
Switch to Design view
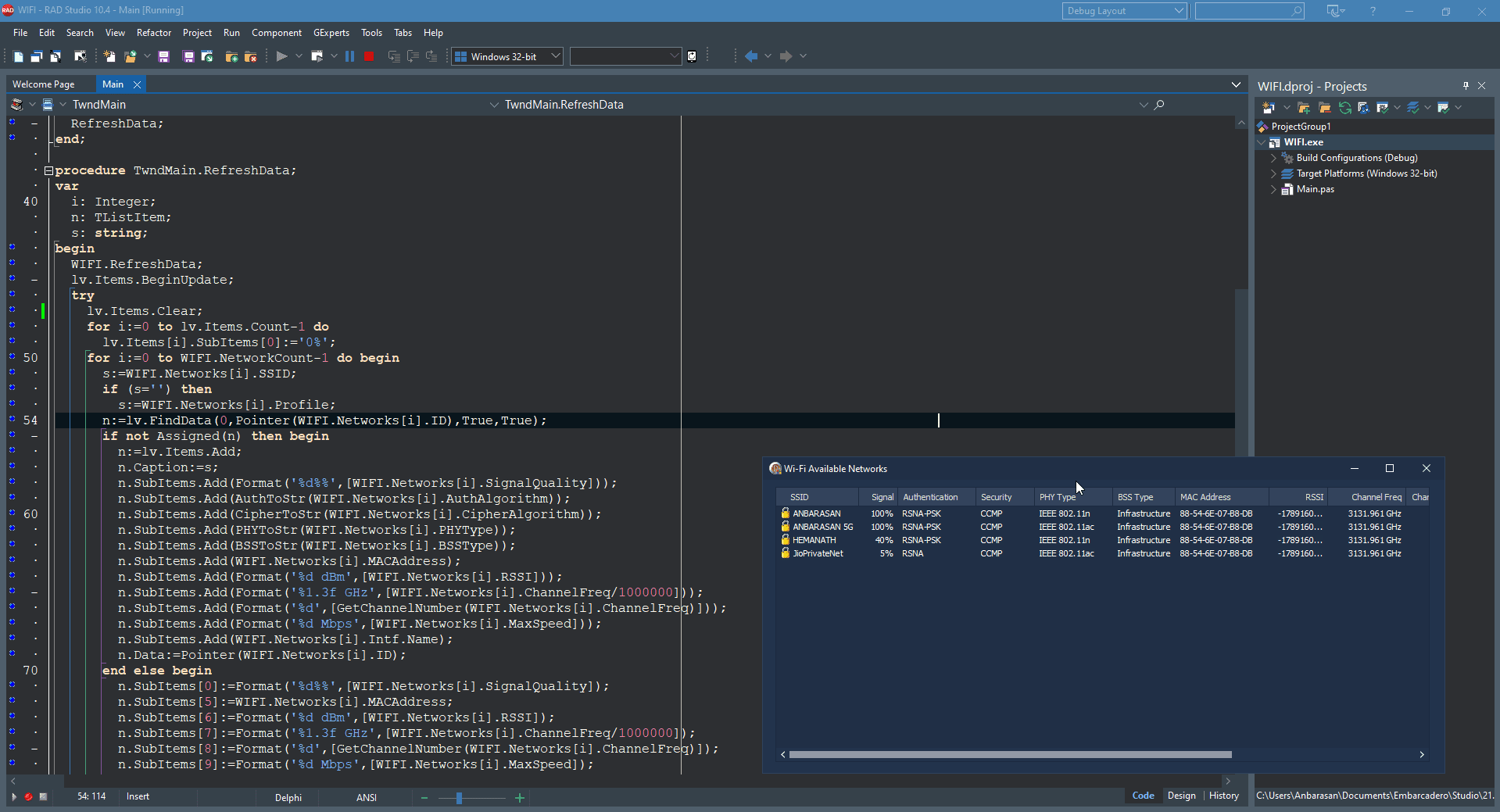(x=1181, y=796)
